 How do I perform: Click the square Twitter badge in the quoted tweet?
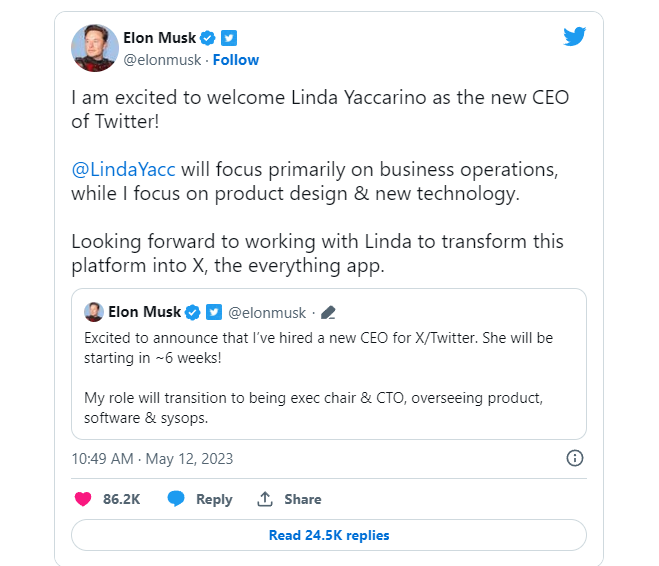coord(213,312)
